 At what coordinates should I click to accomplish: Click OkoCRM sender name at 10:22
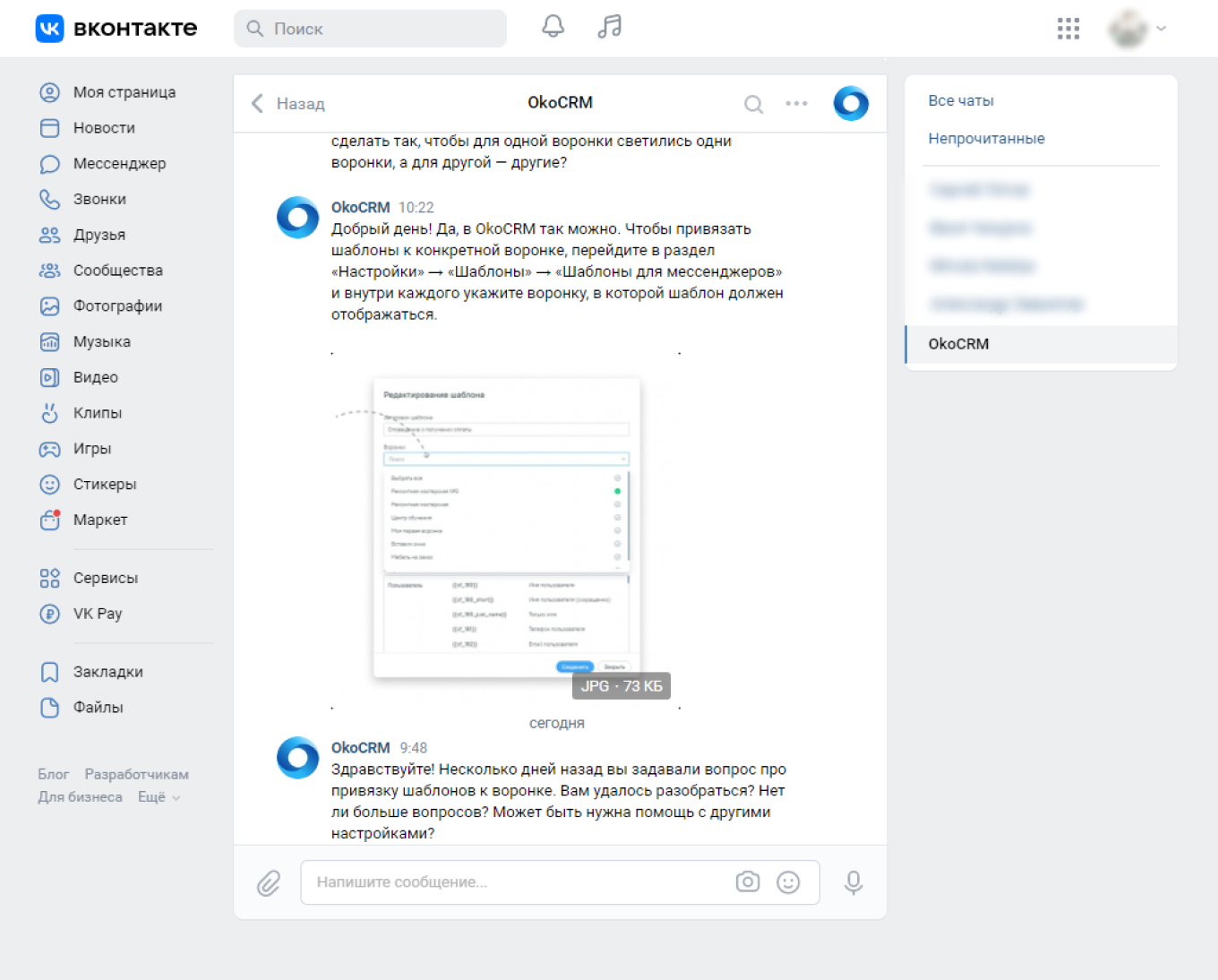(x=361, y=208)
